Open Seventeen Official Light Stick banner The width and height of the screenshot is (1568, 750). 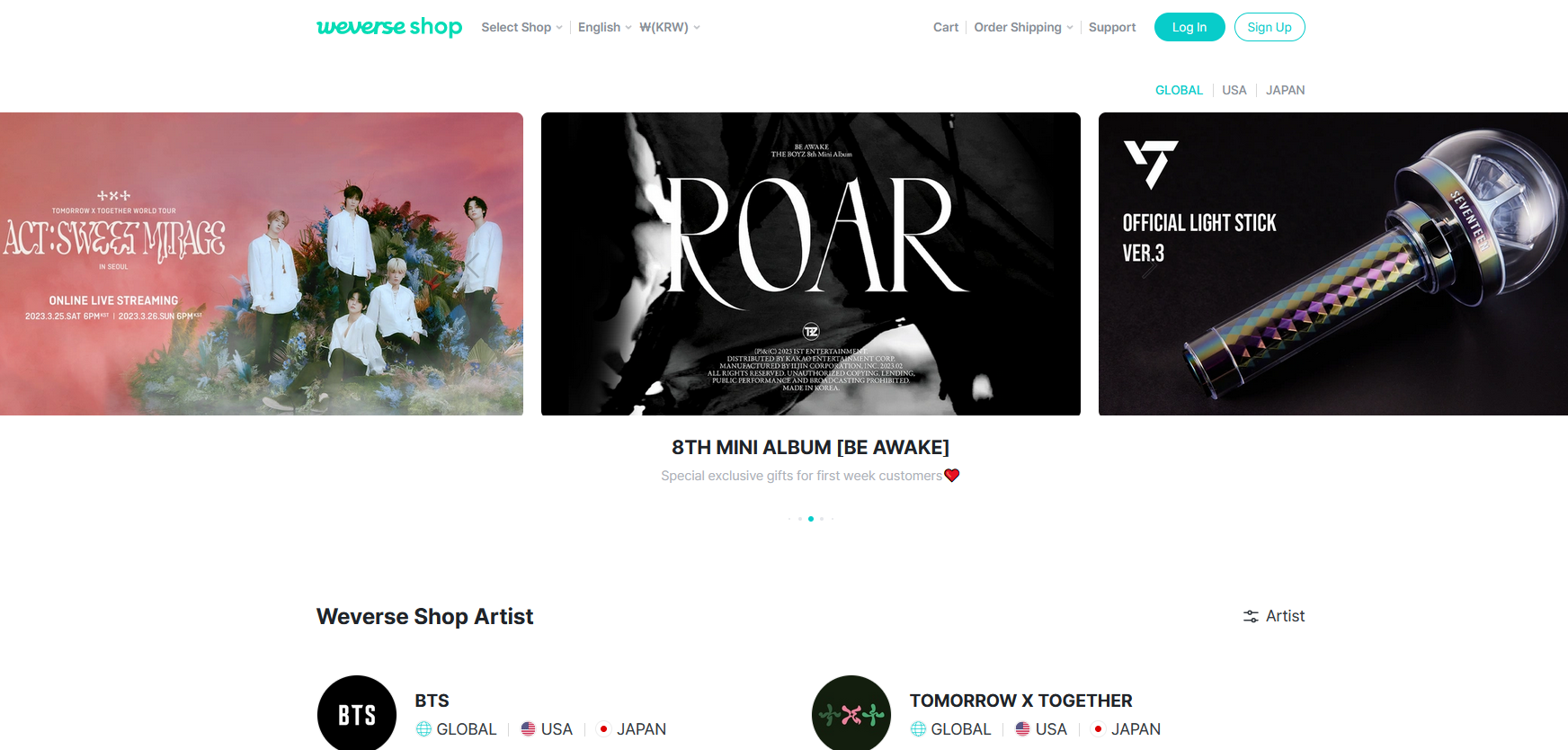(x=1333, y=263)
